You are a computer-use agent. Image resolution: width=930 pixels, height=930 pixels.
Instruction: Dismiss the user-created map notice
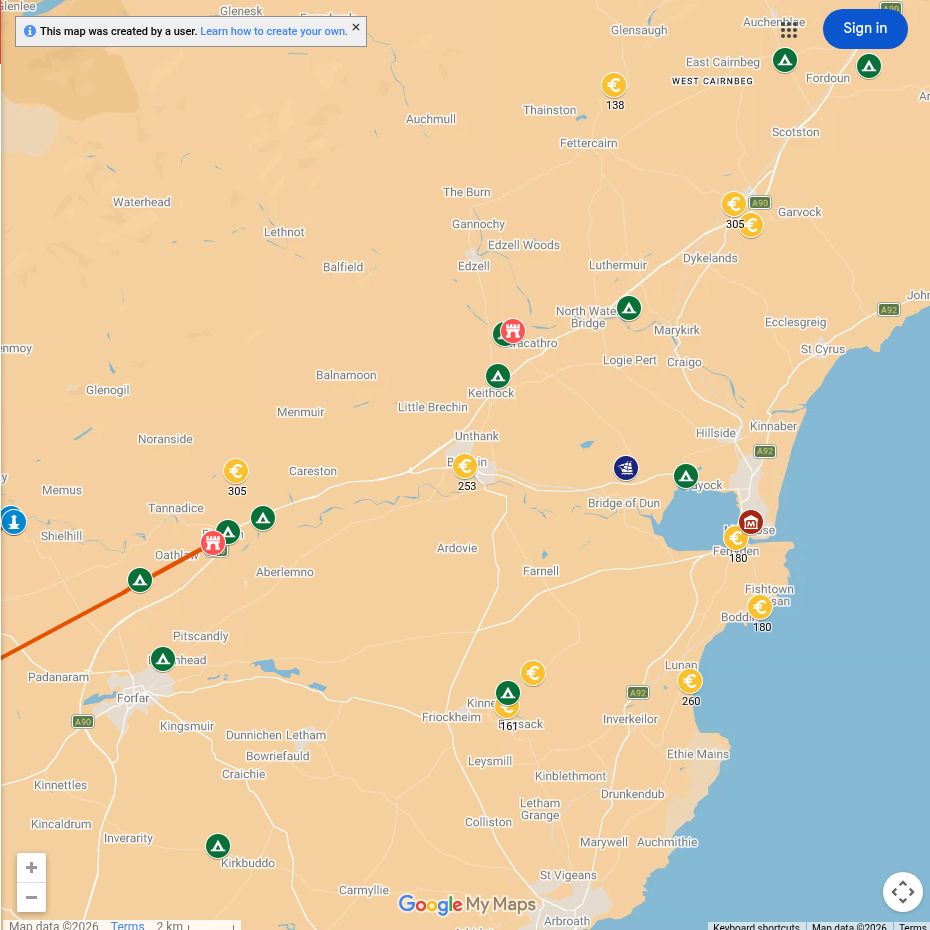(x=356, y=27)
